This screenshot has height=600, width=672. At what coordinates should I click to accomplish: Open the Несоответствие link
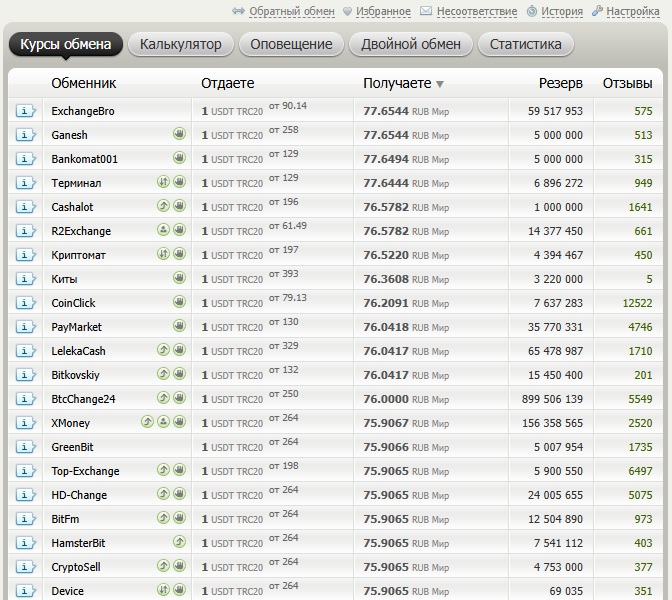click(x=477, y=11)
